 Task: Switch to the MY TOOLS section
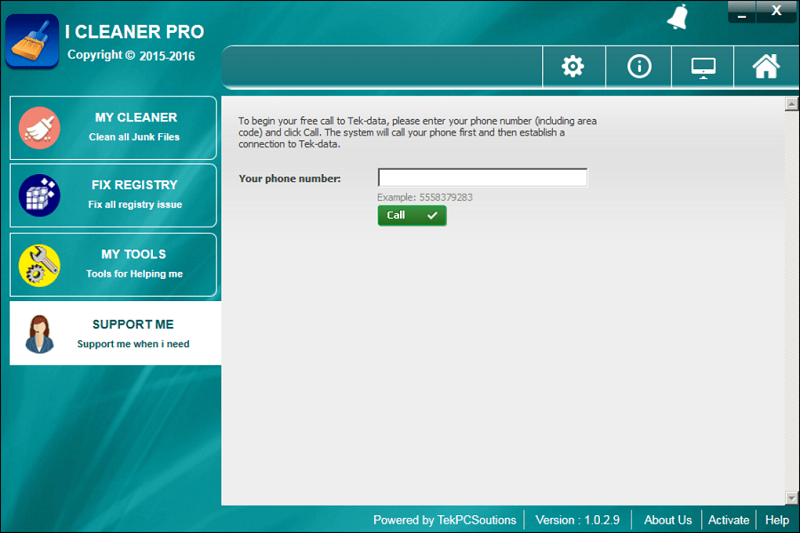click(x=134, y=264)
